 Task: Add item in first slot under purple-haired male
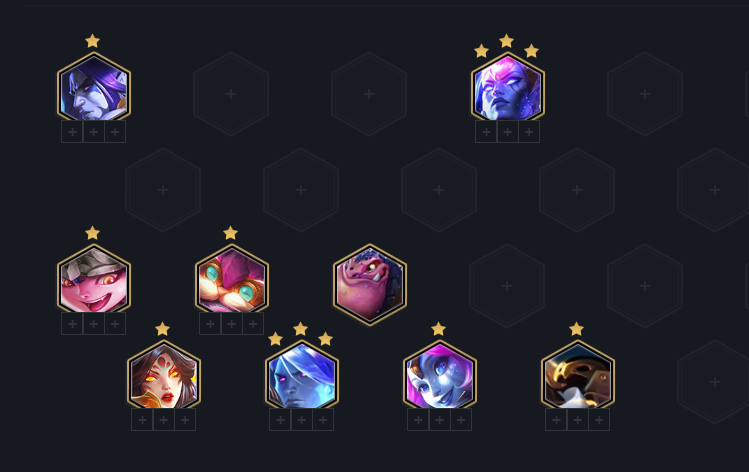pos(72,132)
